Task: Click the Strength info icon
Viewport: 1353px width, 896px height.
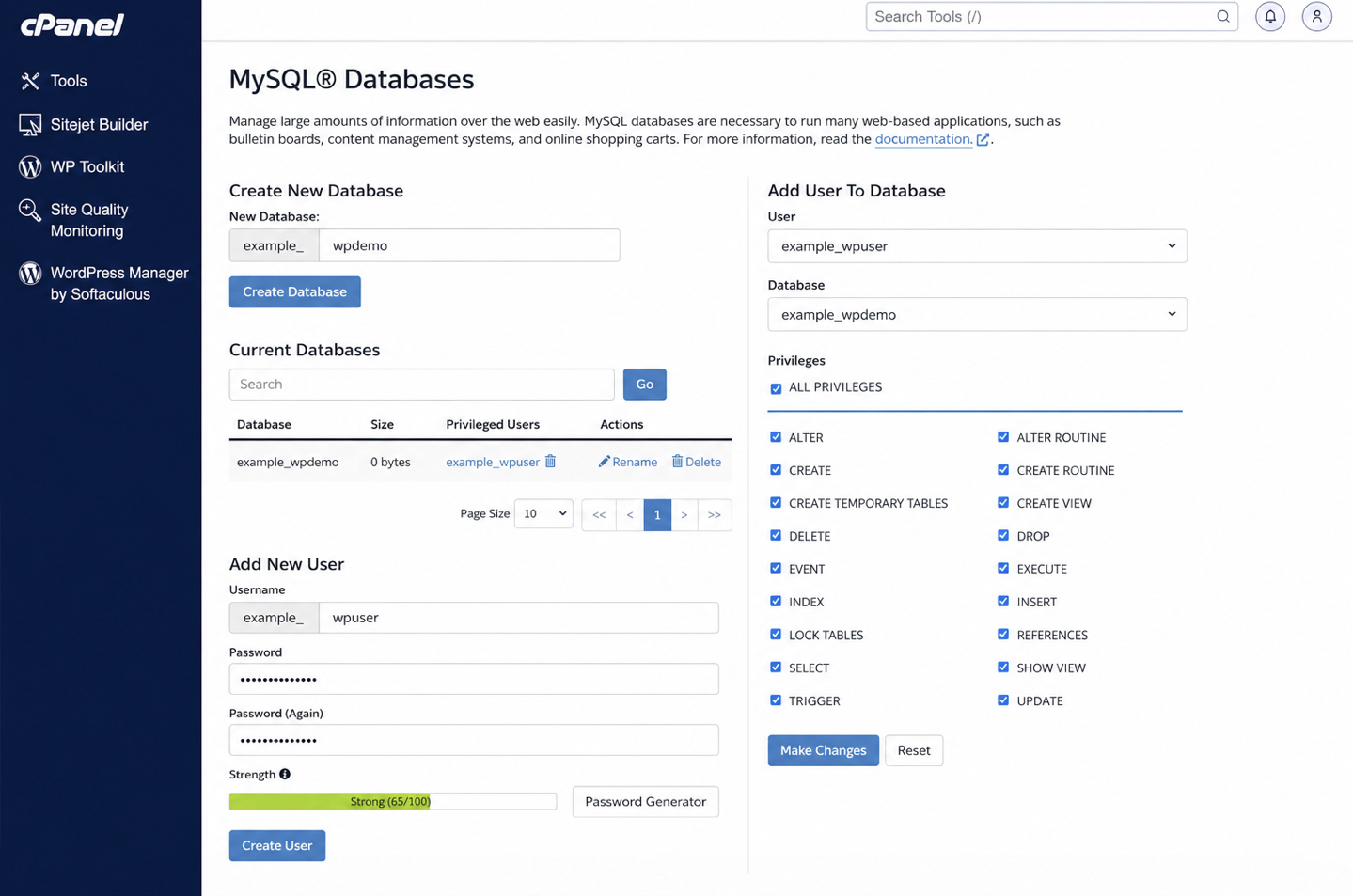Action: (x=285, y=774)
